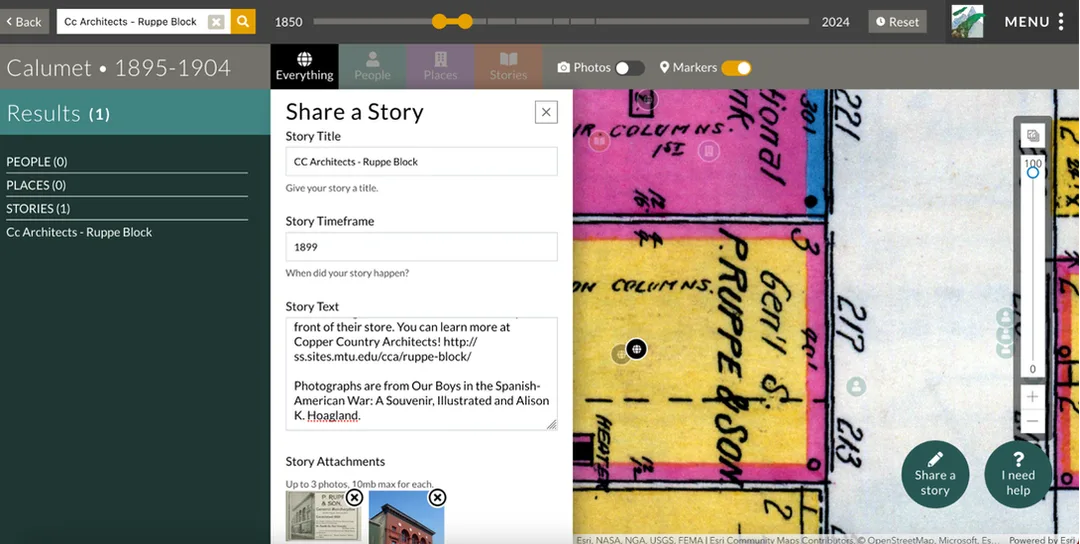Open the MENU options
This screenshot has height=544, width=1080.
point(1034,21)
